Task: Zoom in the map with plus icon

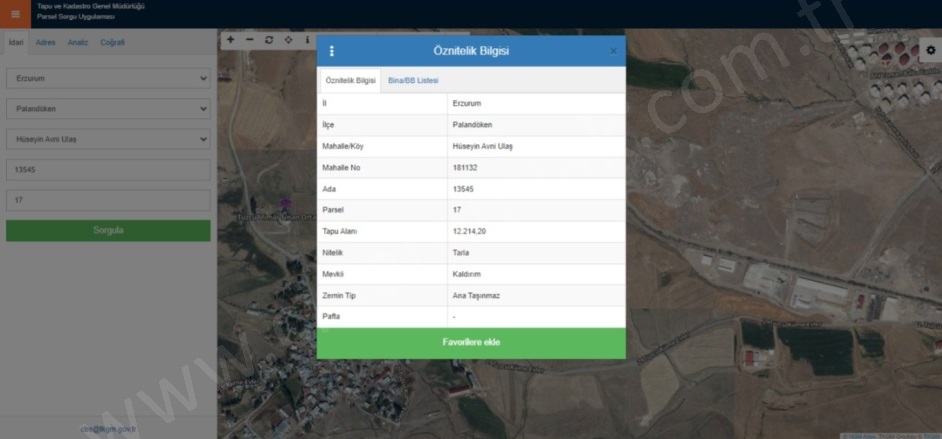Action: (x=230, y=40)
